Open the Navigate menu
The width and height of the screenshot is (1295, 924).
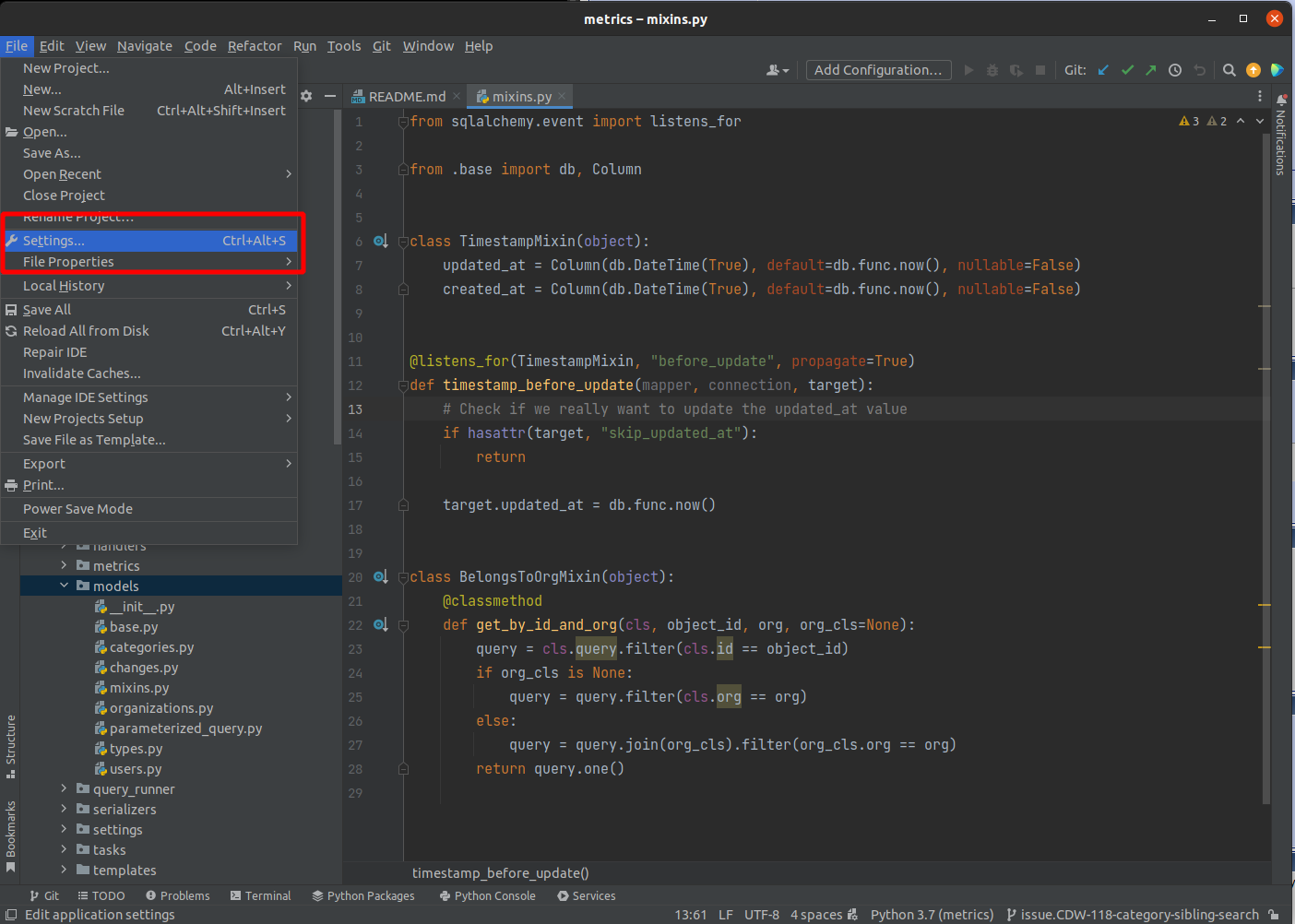tap(144, 46)
